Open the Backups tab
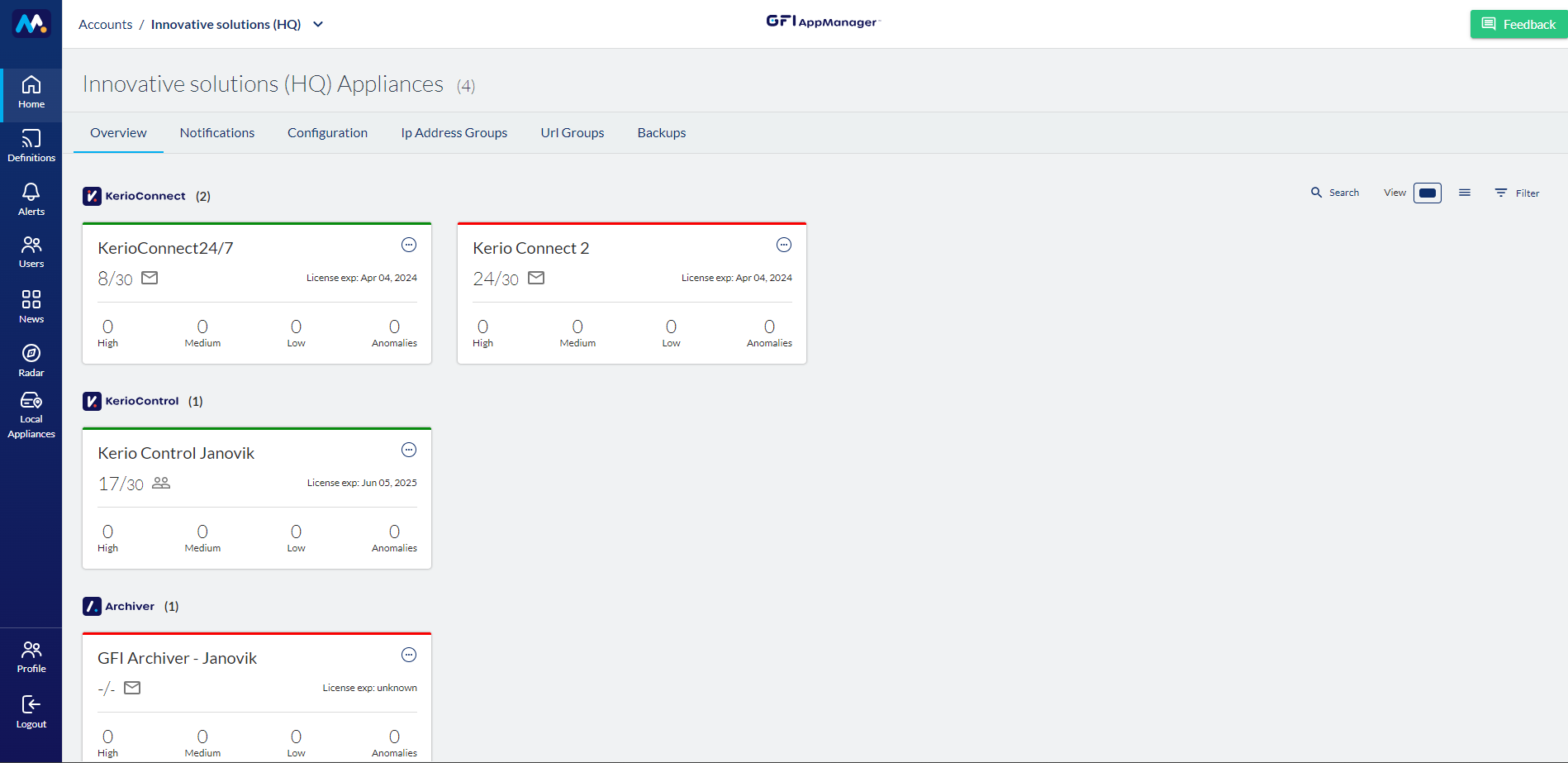This screenshot has width=1568, height=763. pyautogui.click(x=661, y=133)
